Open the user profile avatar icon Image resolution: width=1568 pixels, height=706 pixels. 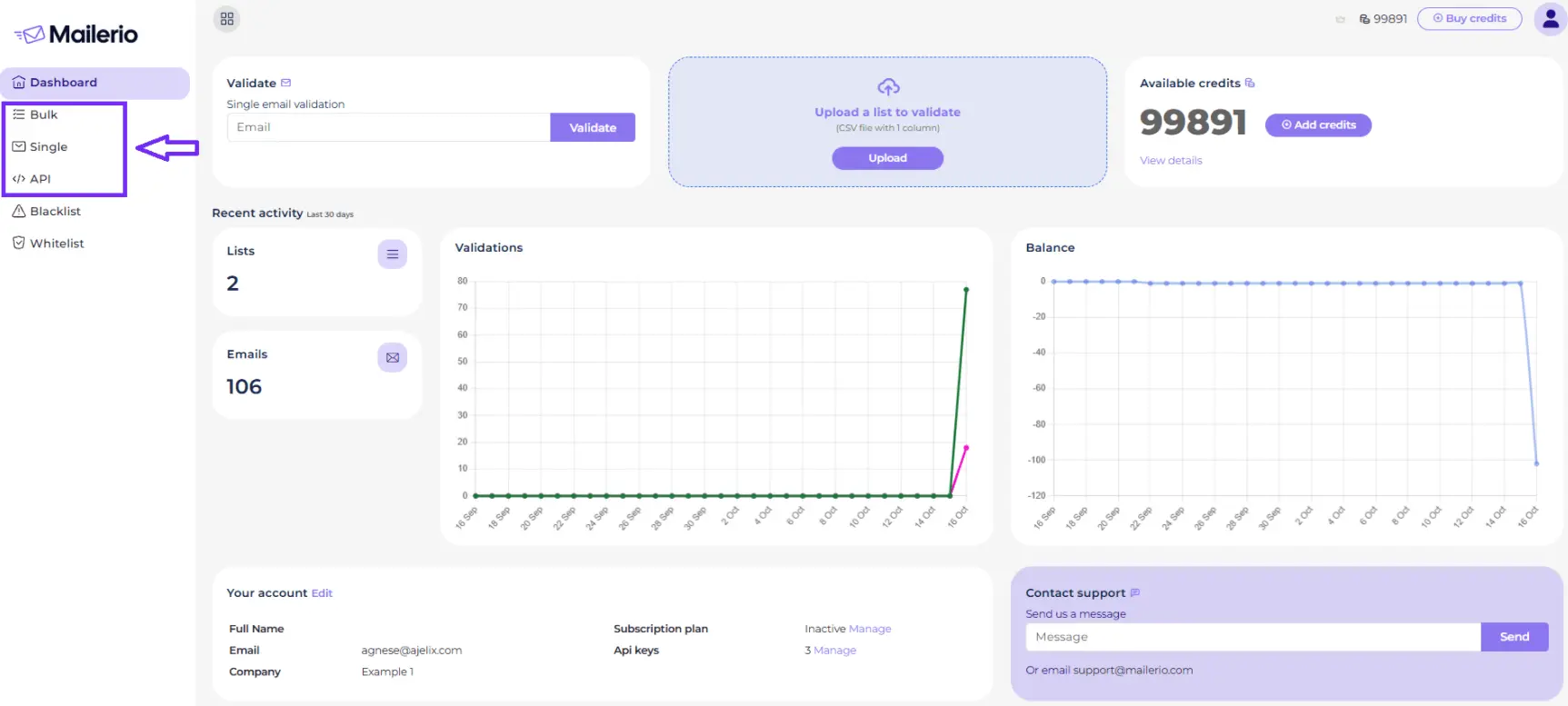pos(1550,19)
